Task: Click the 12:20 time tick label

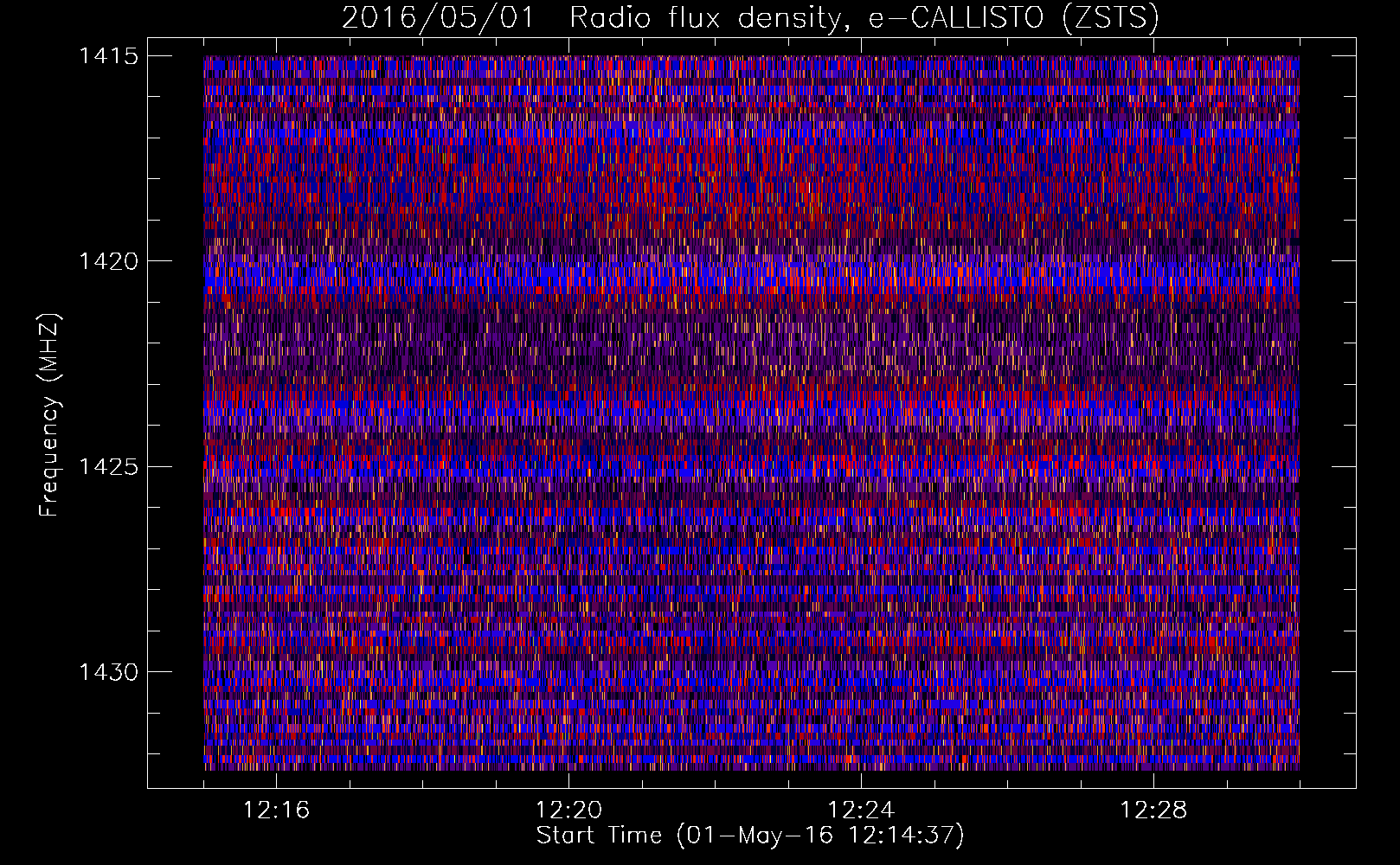Action: coord(568,811)
